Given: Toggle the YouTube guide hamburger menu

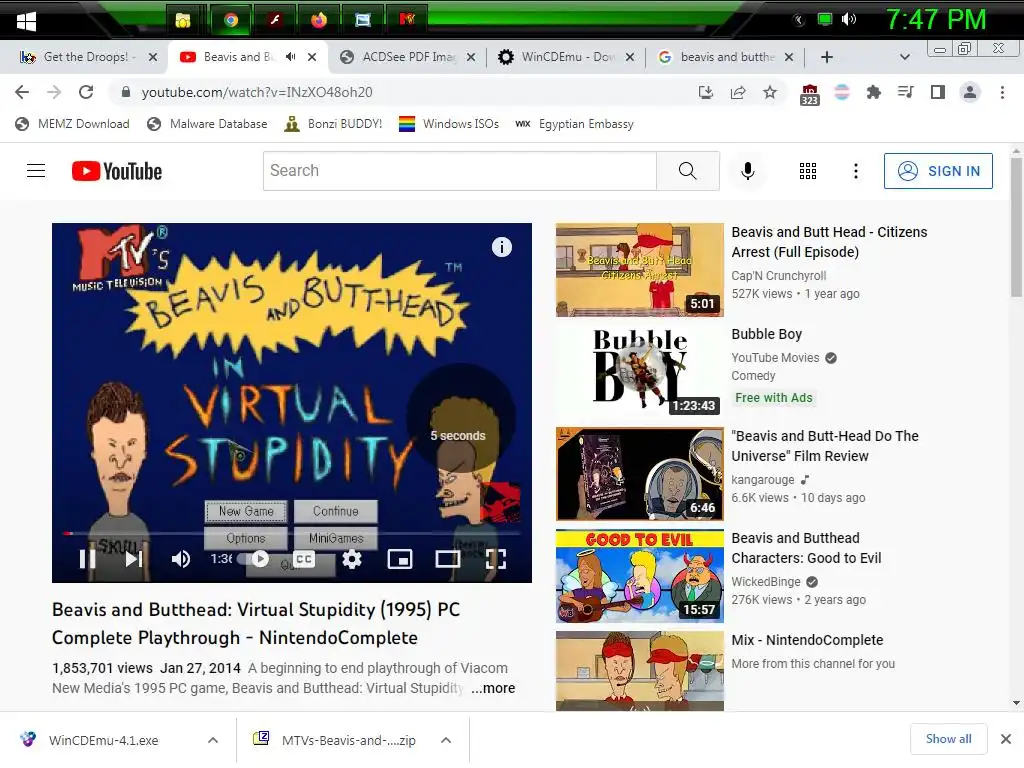Looking at the screenshot, I should 36,171.
